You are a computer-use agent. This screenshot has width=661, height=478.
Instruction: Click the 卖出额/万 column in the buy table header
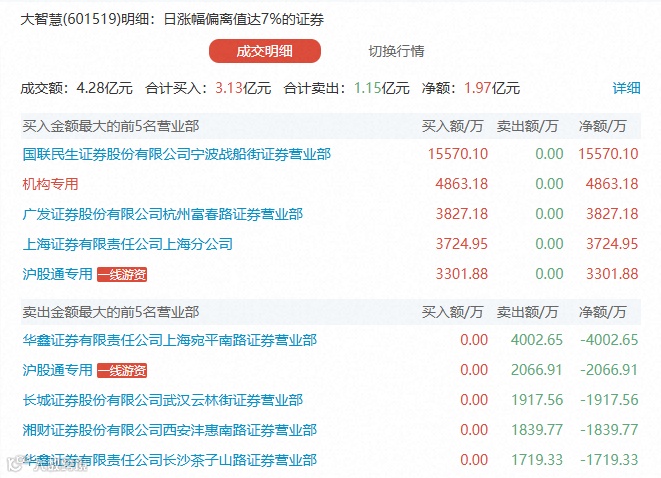coord(527,126)
